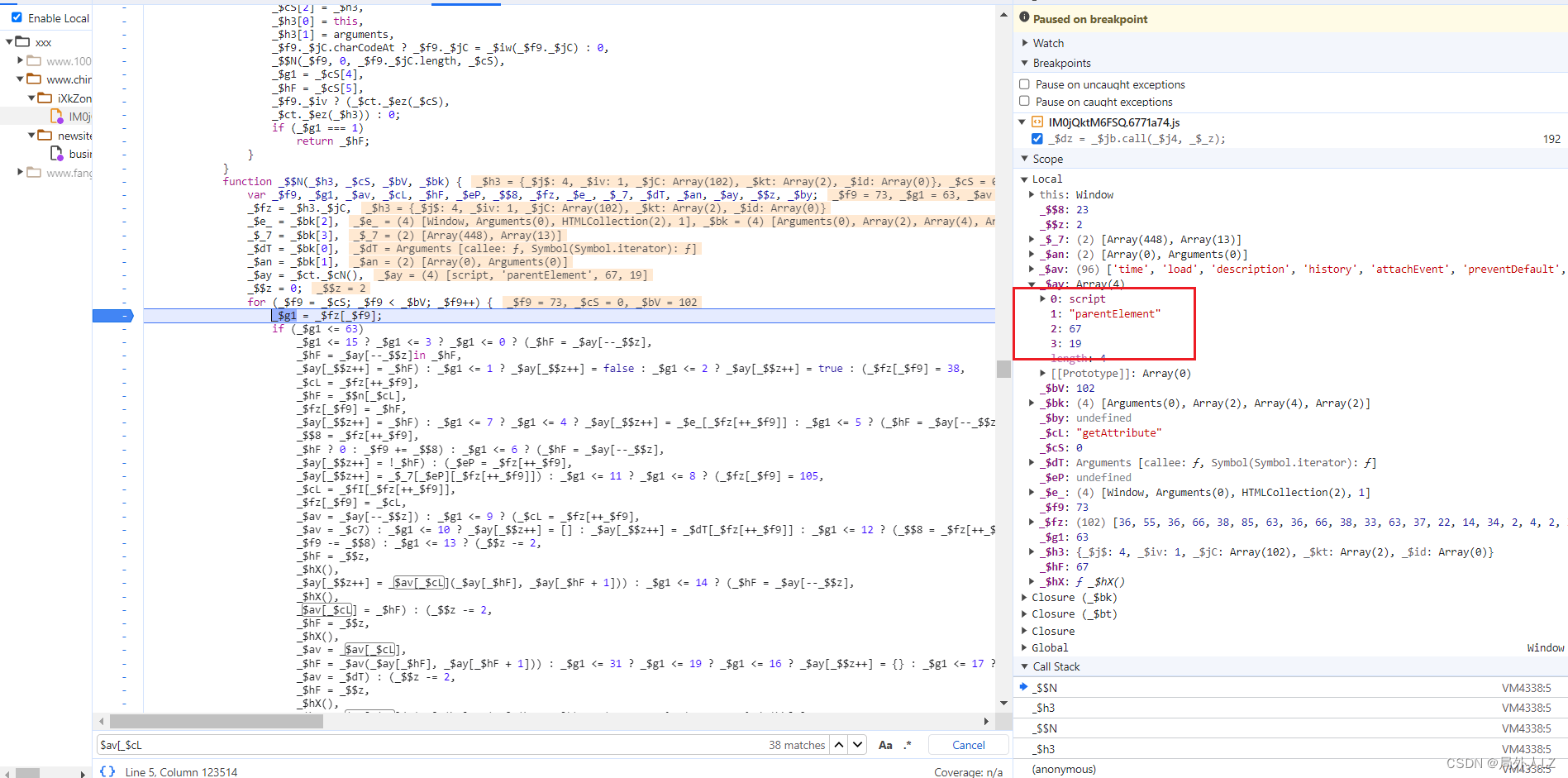Toggle regular expression search option
The width and height of the screenshot is (1568, 778).
(908, 745)
